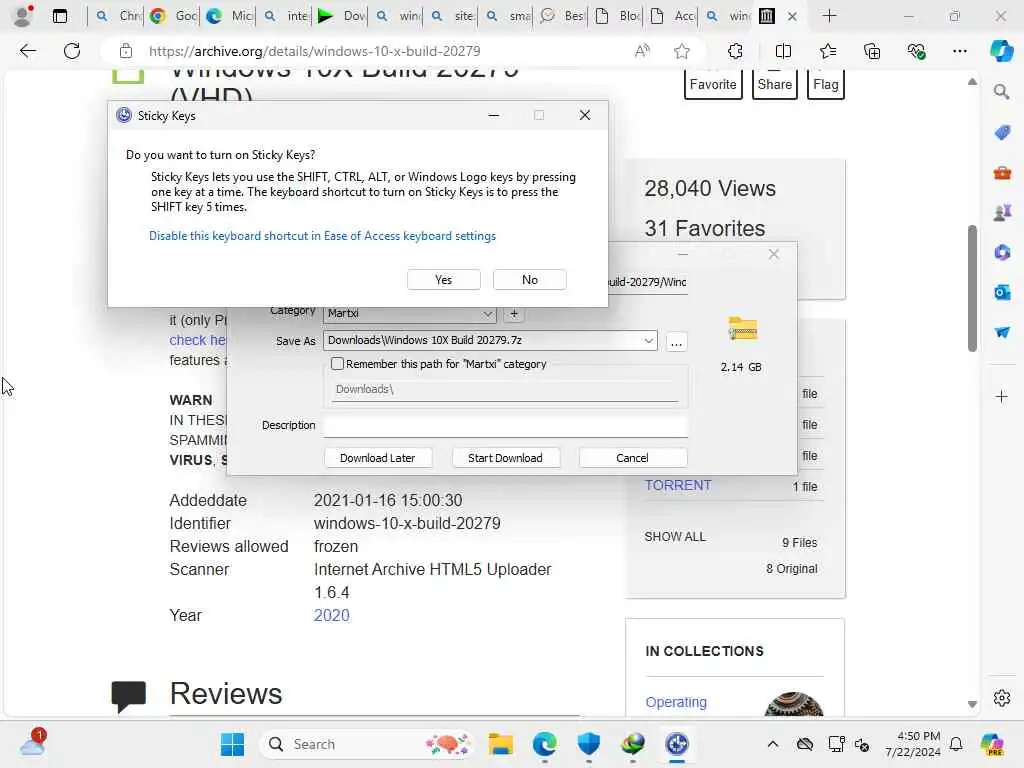Switch to the Blo browser tab

617,16
